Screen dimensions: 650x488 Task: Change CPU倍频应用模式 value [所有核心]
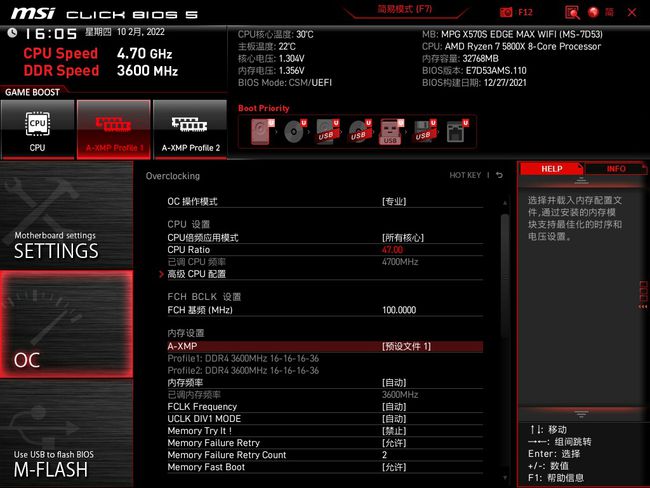[x=403, y=238]
